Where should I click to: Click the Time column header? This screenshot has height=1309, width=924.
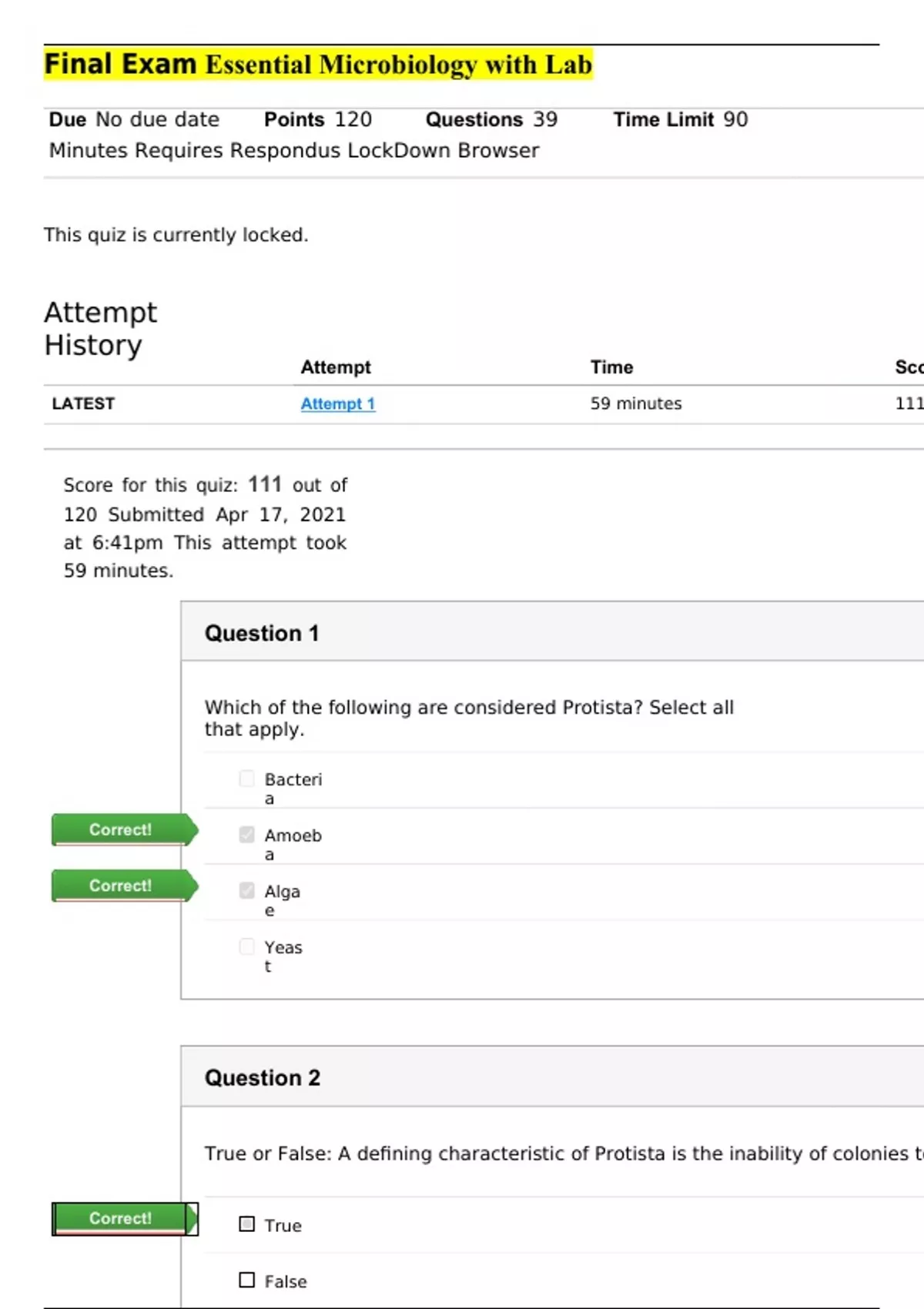[611, 367]
